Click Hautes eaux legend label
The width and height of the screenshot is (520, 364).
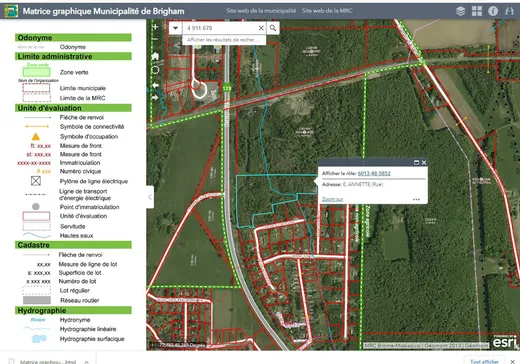pyautogui.click(x=76, y=235)
